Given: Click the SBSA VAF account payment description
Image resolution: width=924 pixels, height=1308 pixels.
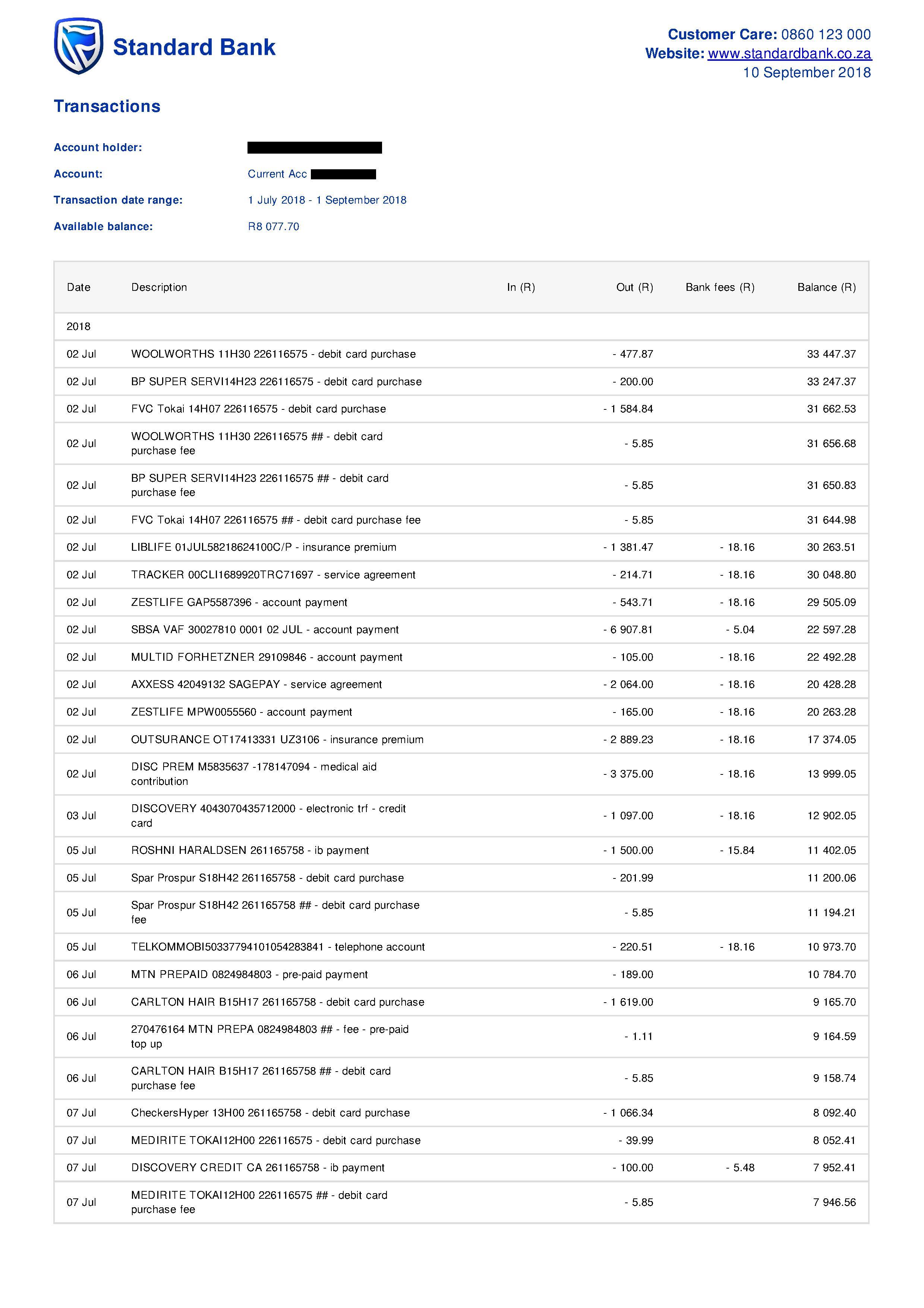Looking at the screenshot, I should (x=265, y=630).
